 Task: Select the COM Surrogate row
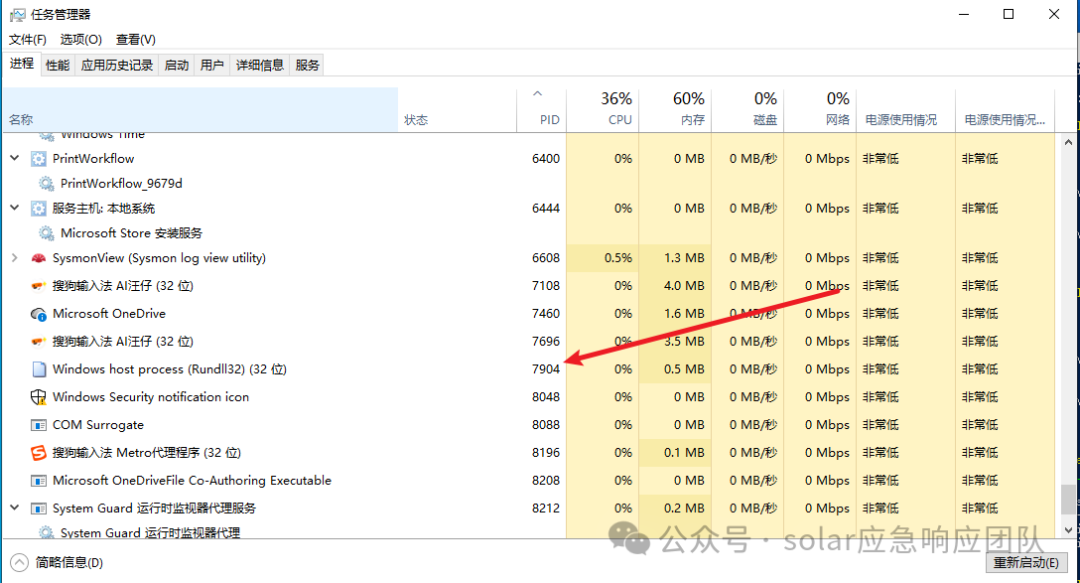(528, 425)
